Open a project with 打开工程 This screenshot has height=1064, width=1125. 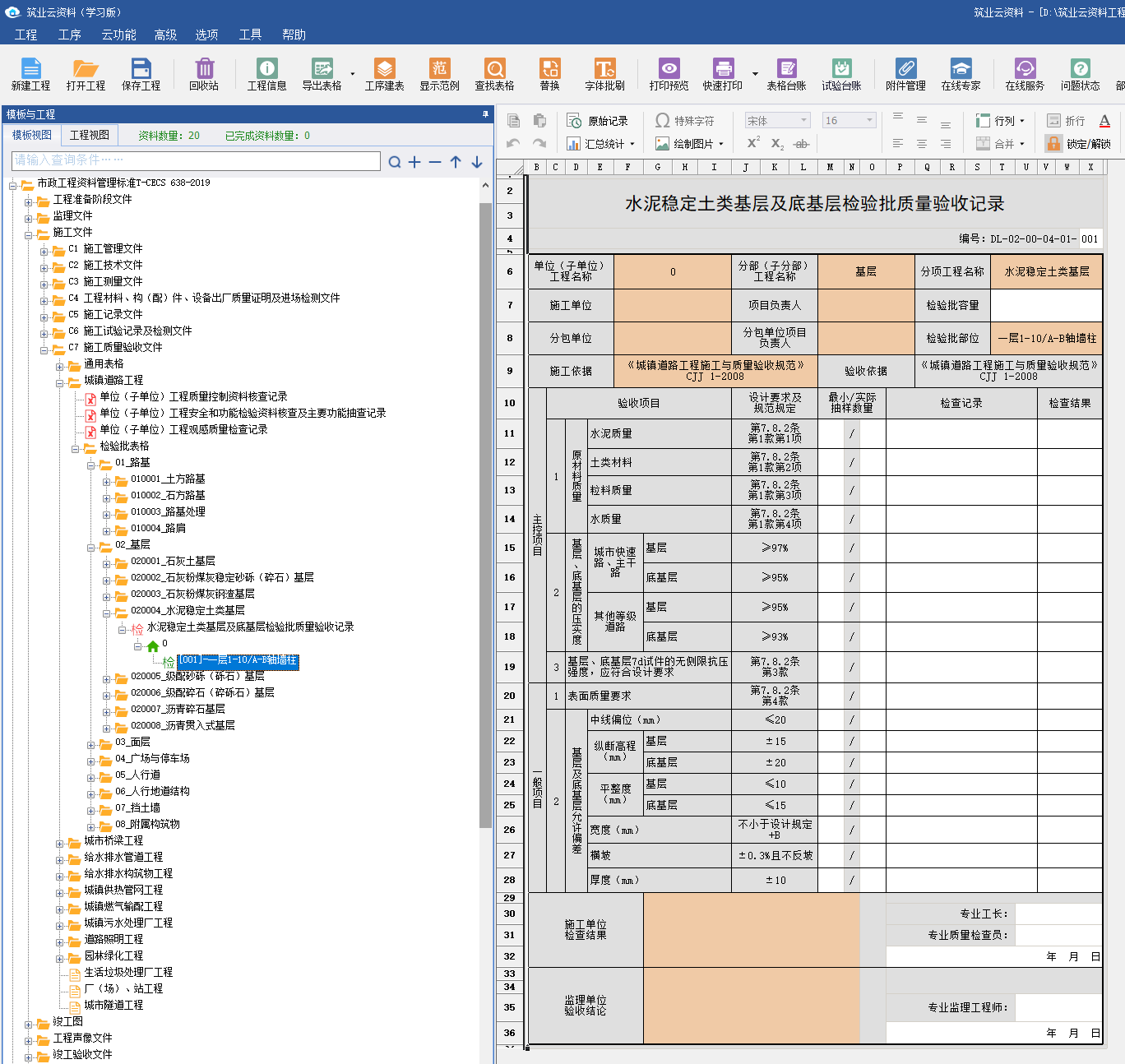[86, 74]
